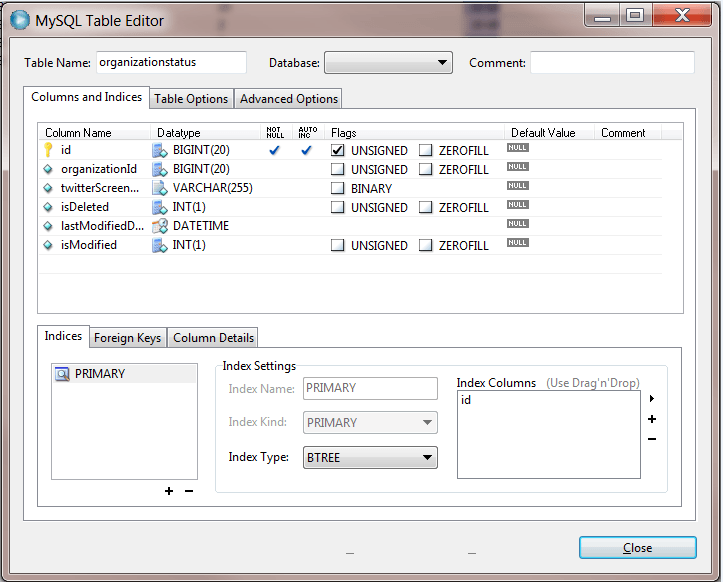Enable ZEROFILL for id column
723x582 pixels.
click(x=426, y=150)
